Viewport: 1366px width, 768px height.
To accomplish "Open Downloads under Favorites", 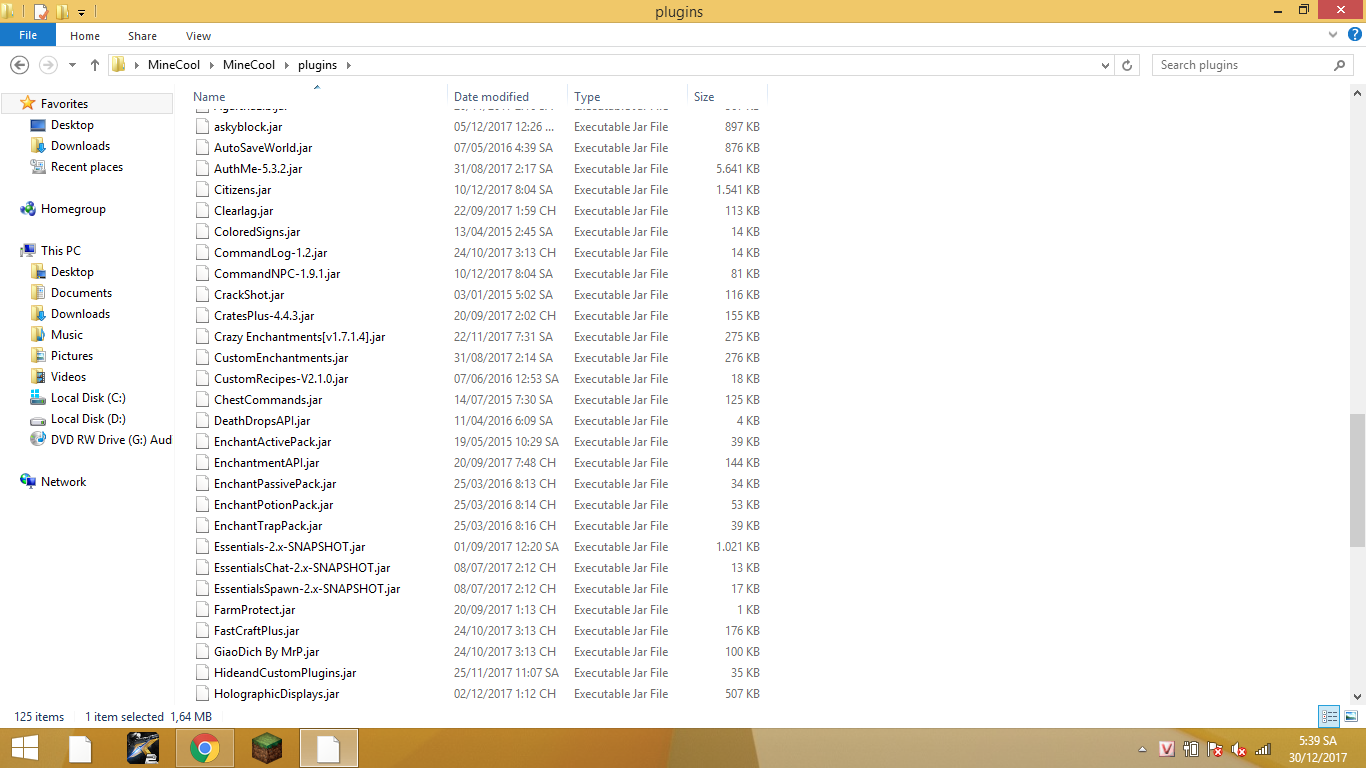I will click(x=80, y=146).
